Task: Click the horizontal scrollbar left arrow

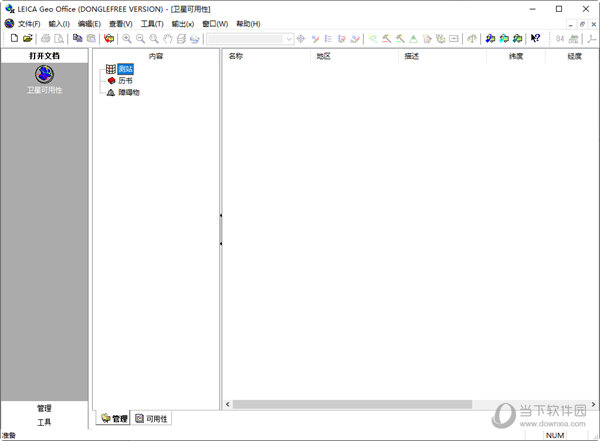Action: tap(228, 404)
